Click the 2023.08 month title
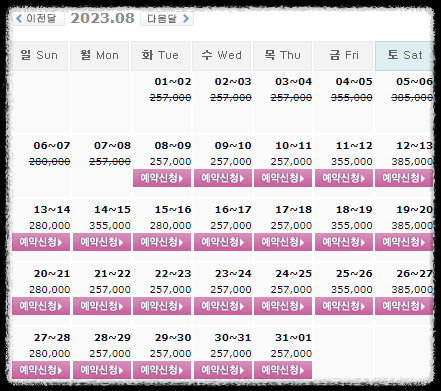Image resolution: width=441 pixels, height=391 pixels. [102, 18]
